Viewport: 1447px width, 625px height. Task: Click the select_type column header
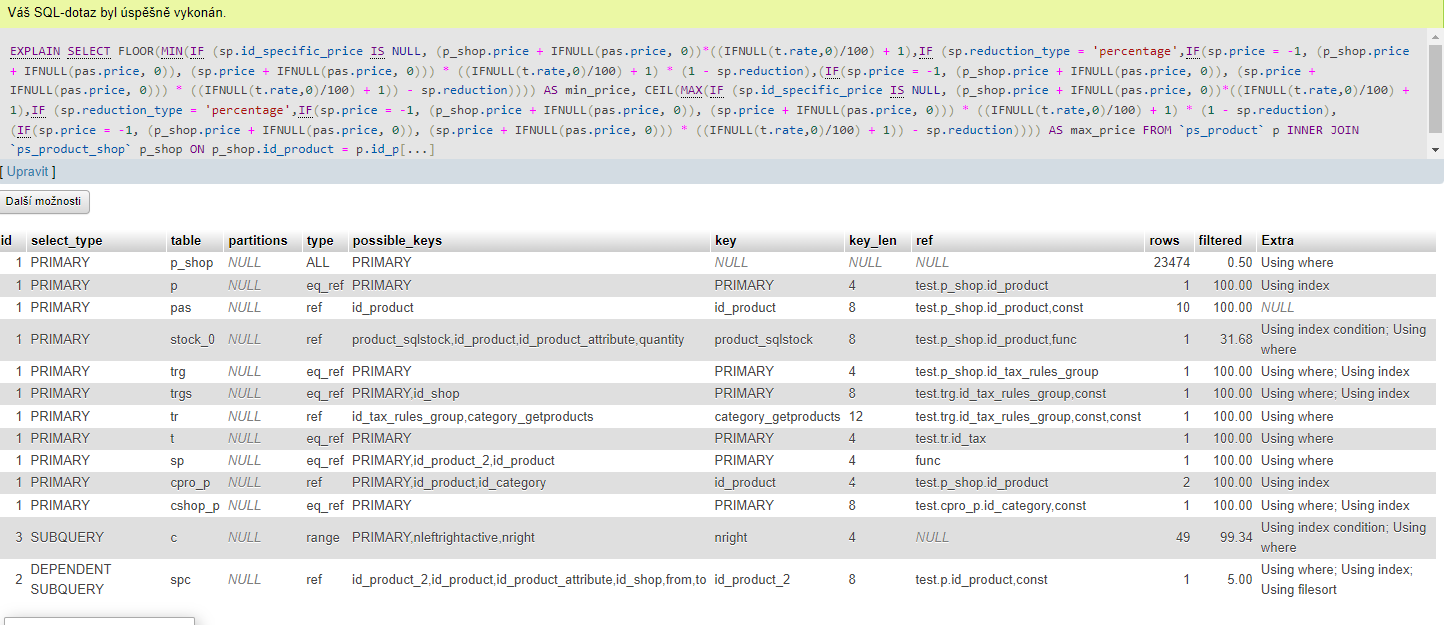(66, 240)
